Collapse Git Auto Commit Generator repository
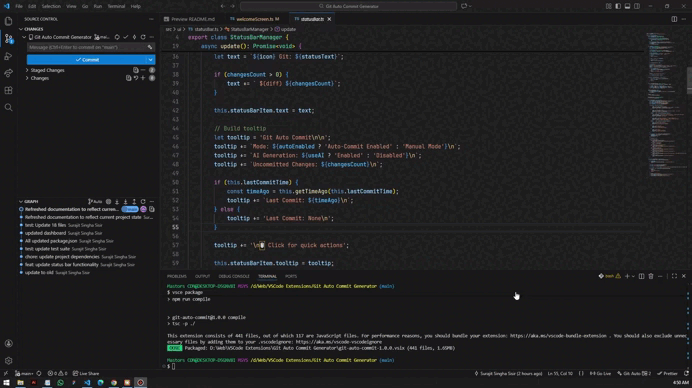Image resolution: width=692 pixels, height=388 pixels. click(x=24, y=37)
